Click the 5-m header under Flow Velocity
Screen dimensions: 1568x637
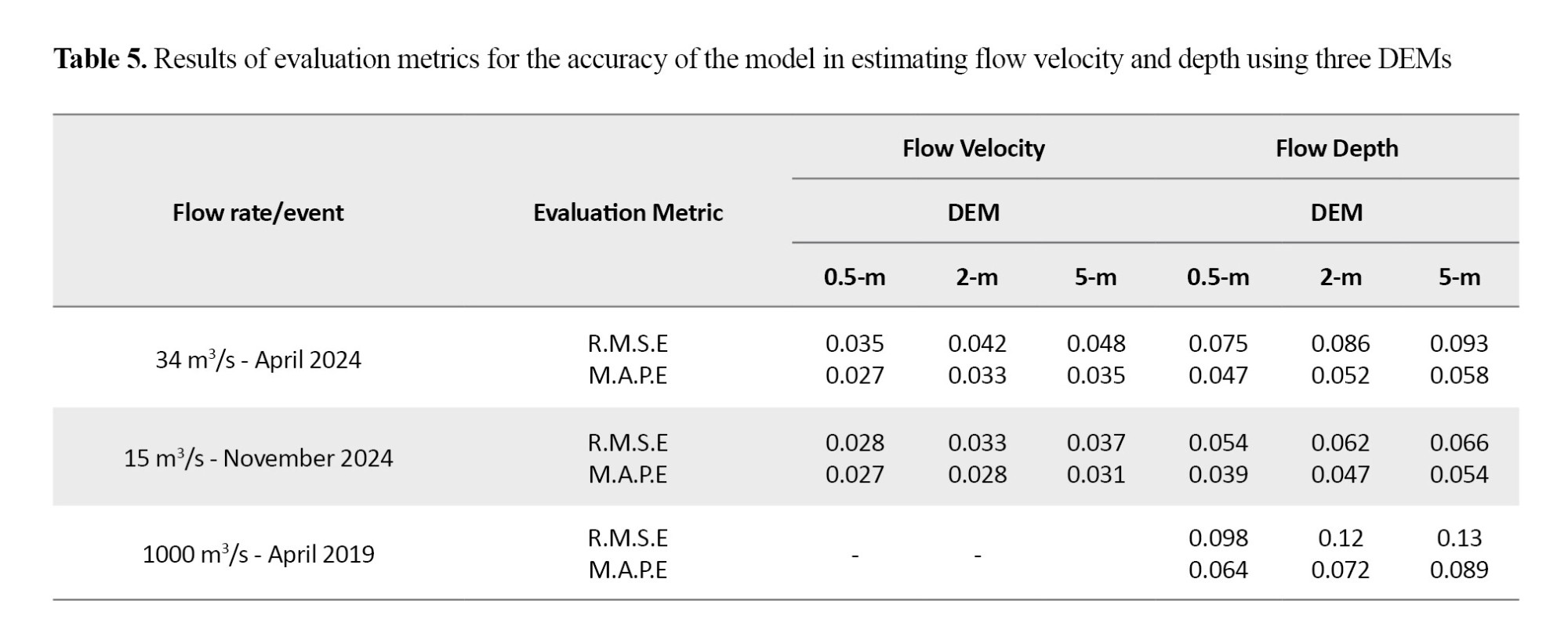click(x=1095, y=277)
